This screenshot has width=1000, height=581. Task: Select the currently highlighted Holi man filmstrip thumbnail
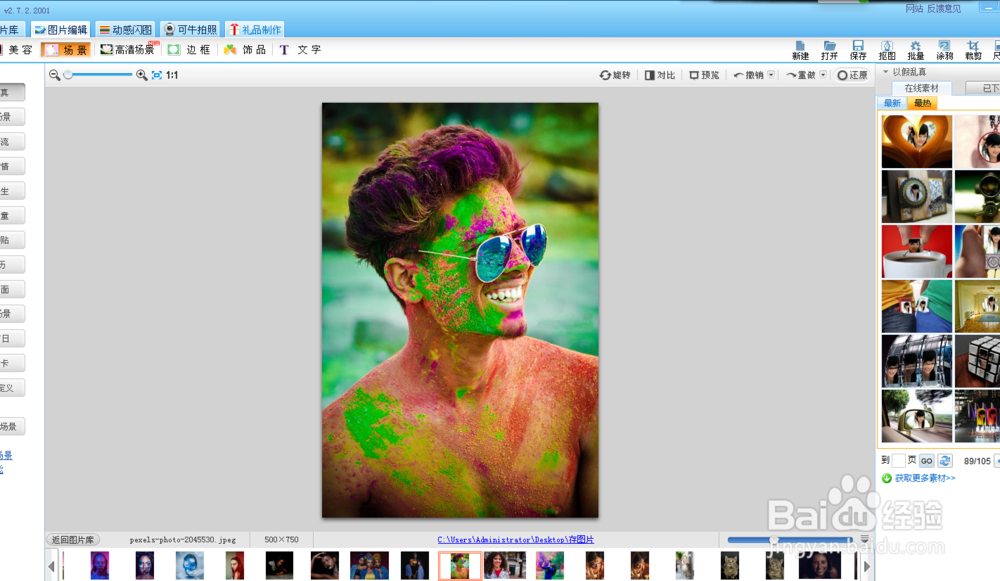(459, 566)
